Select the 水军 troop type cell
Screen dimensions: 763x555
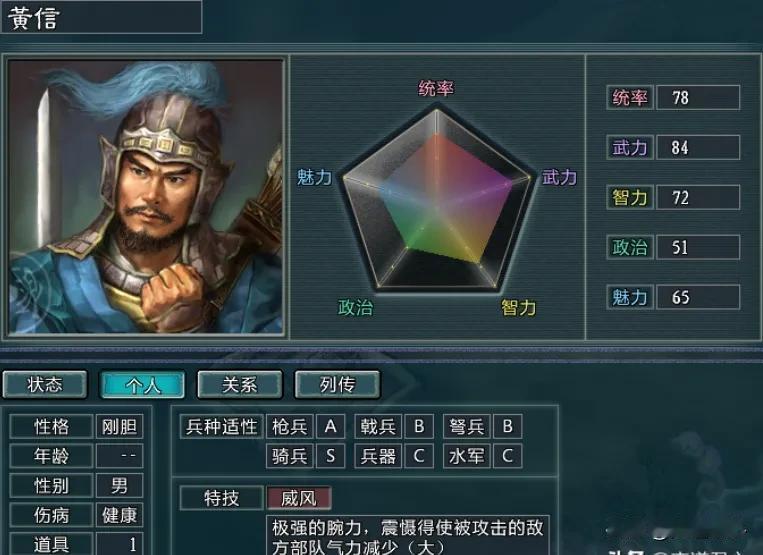tap(467, 456)
